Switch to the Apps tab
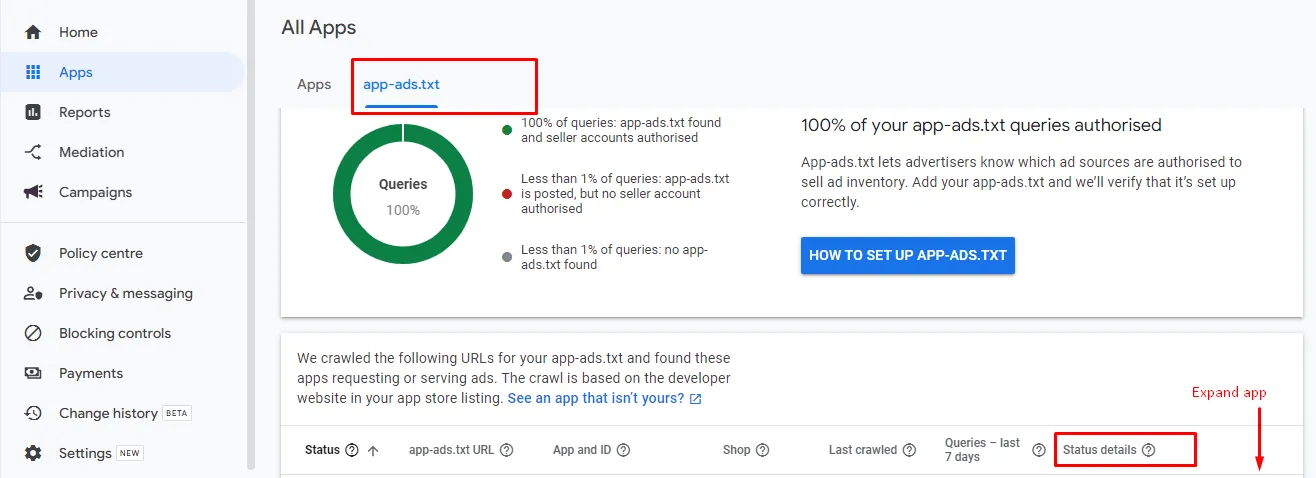Screen dimensions: 1316x478 tap(314, 85)
